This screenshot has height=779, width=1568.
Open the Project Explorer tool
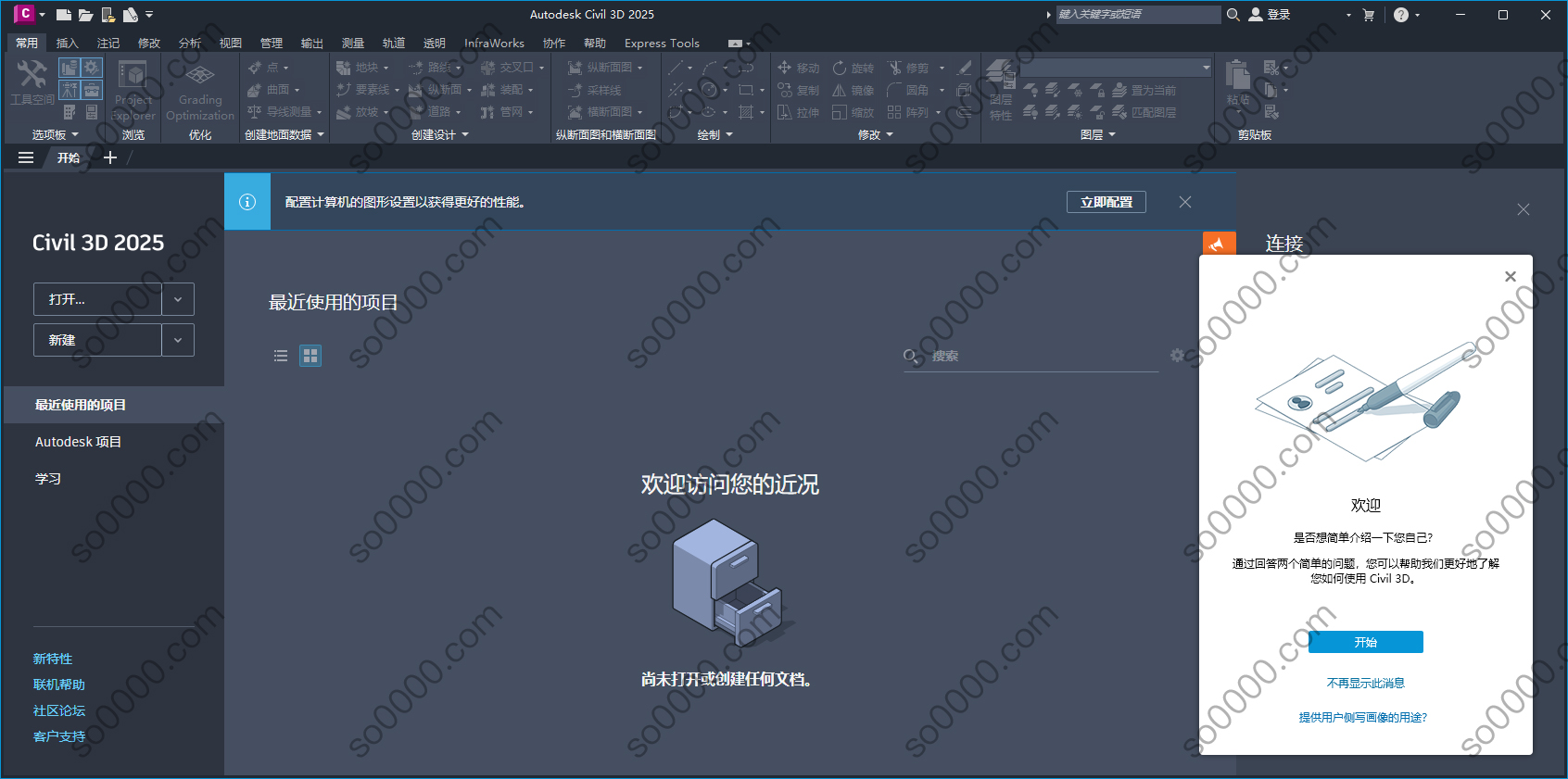[133, 90]
